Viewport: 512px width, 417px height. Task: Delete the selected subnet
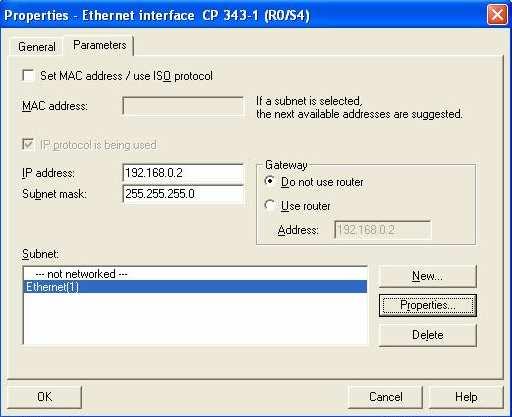(428, 335)
